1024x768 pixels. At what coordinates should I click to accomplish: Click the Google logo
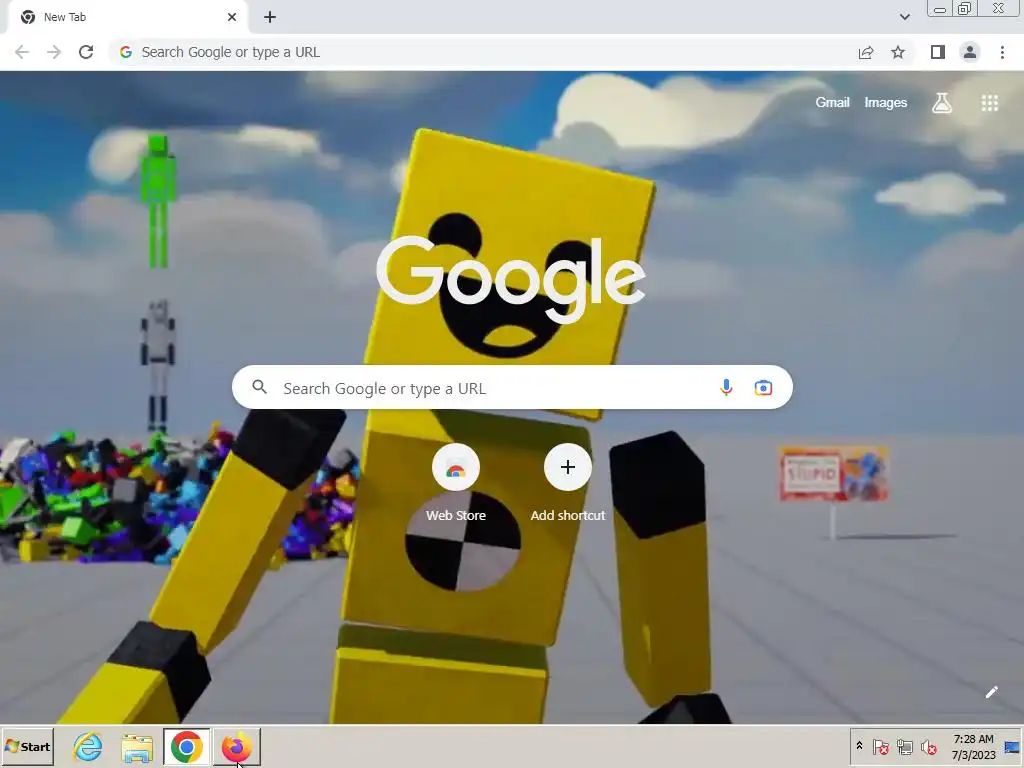click(511, 279)
